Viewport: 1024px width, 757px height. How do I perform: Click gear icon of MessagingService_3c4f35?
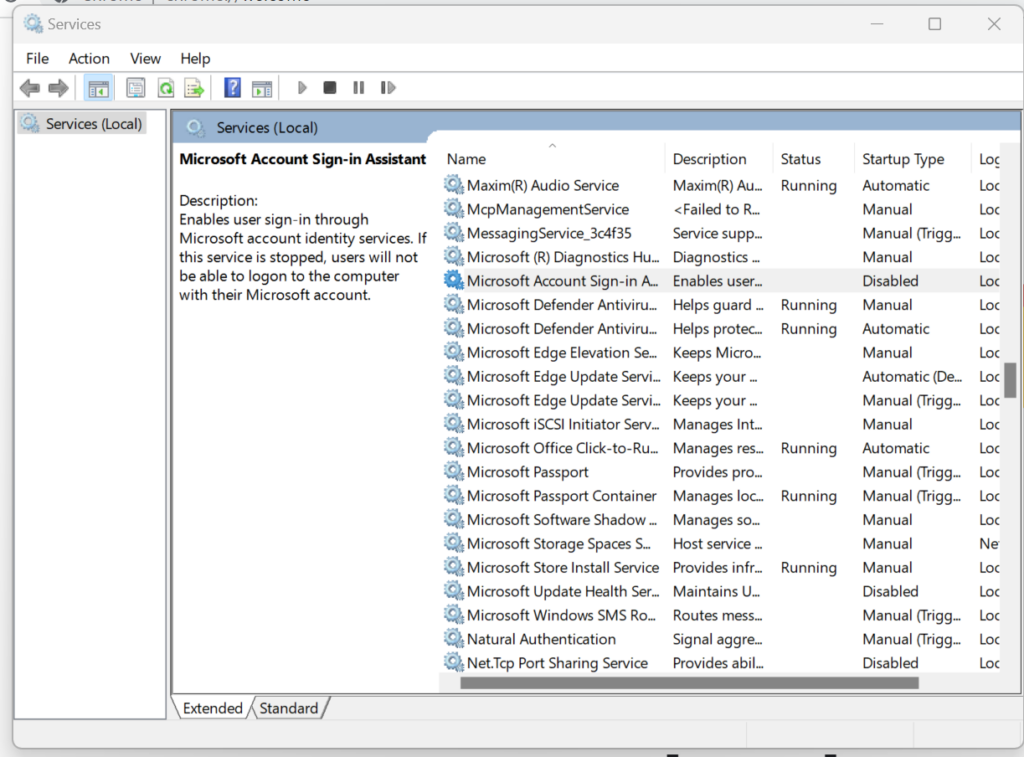[x=454, y=232]
